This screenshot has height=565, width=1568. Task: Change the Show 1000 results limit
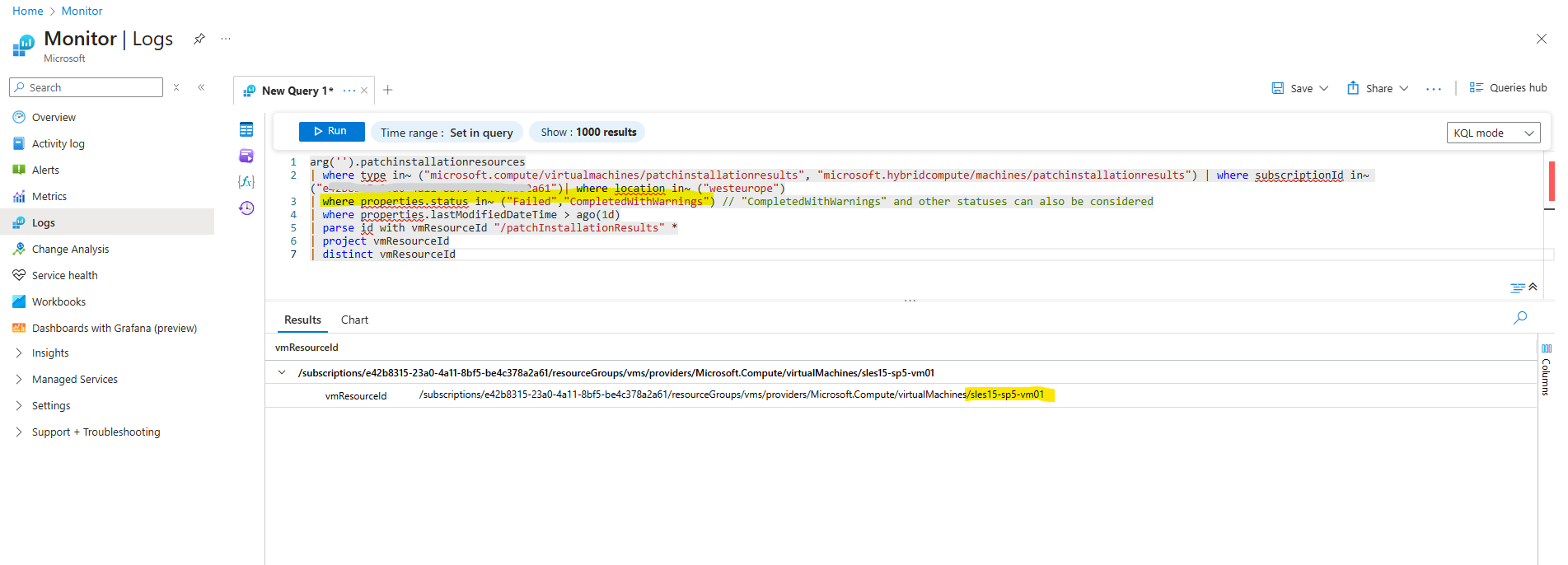click(x=587, y=132)
